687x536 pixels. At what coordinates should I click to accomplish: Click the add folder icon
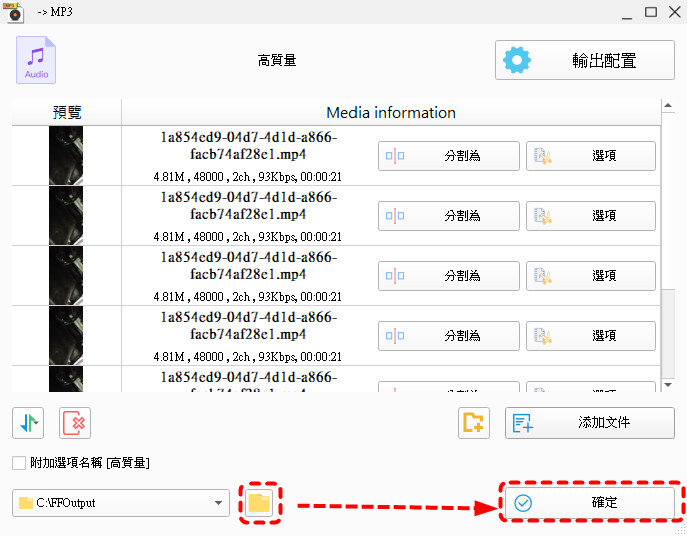tap(474, 423)
